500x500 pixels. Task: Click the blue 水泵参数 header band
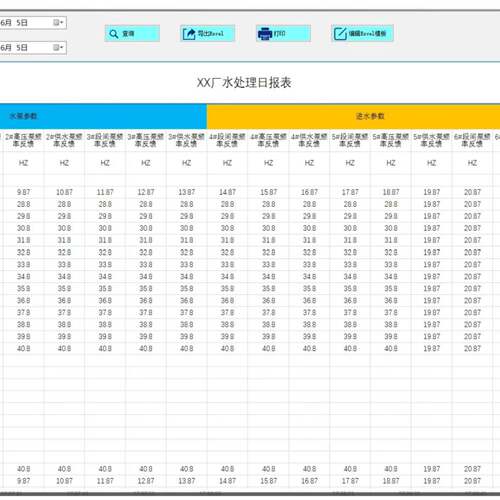click(103, 116)
